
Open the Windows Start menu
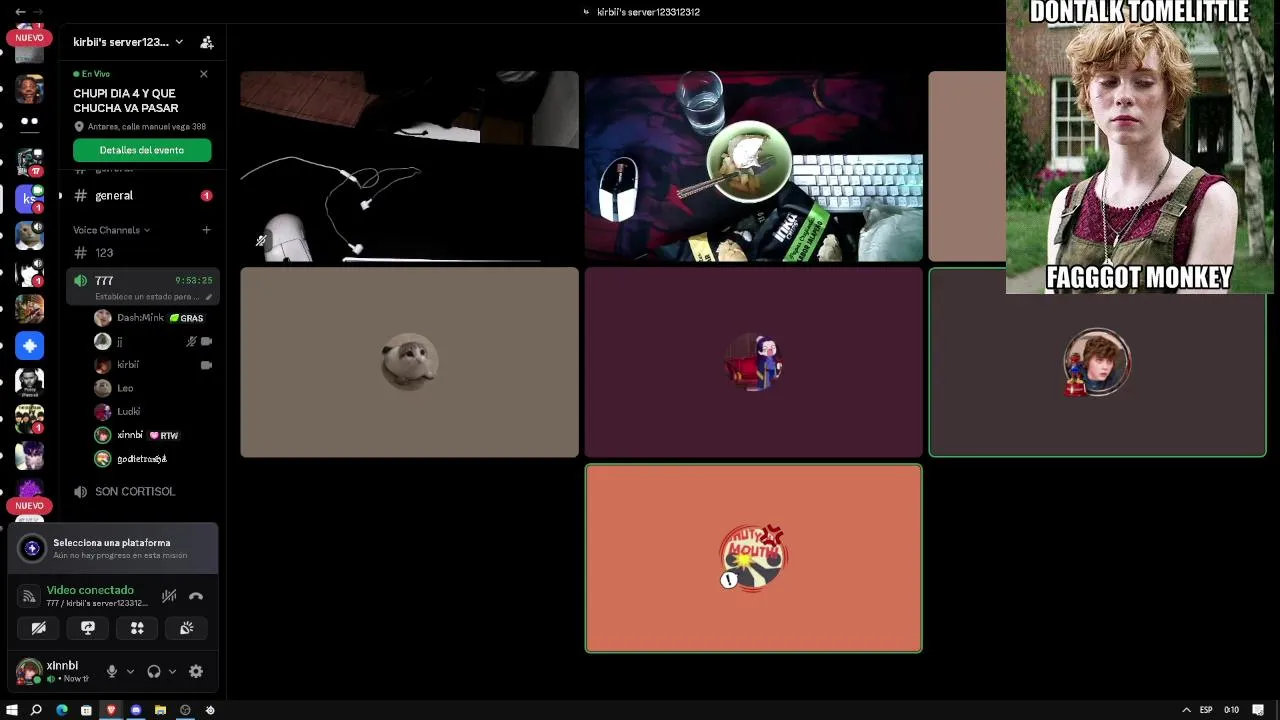point(12,710)
